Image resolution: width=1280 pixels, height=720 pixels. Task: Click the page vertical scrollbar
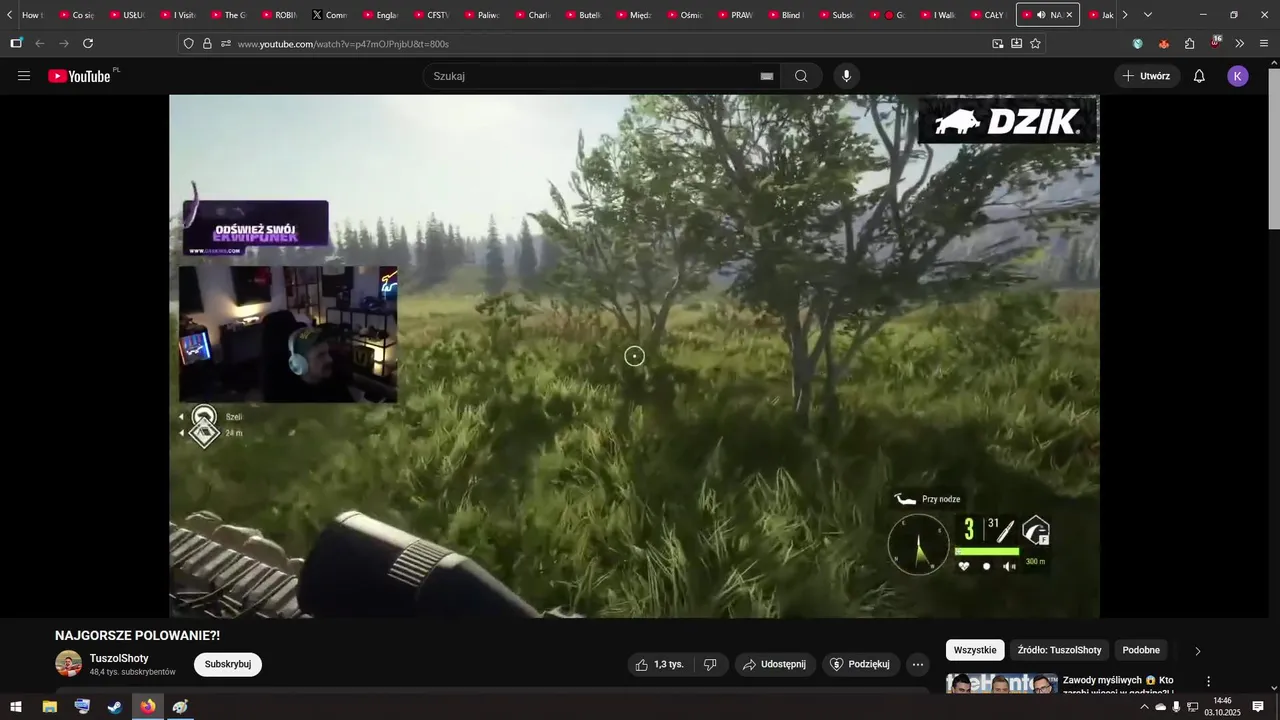1273,150
